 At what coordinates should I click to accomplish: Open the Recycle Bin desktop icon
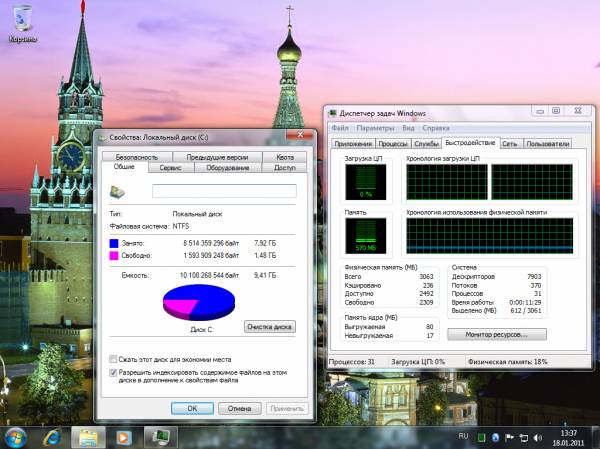click(22, 23)
